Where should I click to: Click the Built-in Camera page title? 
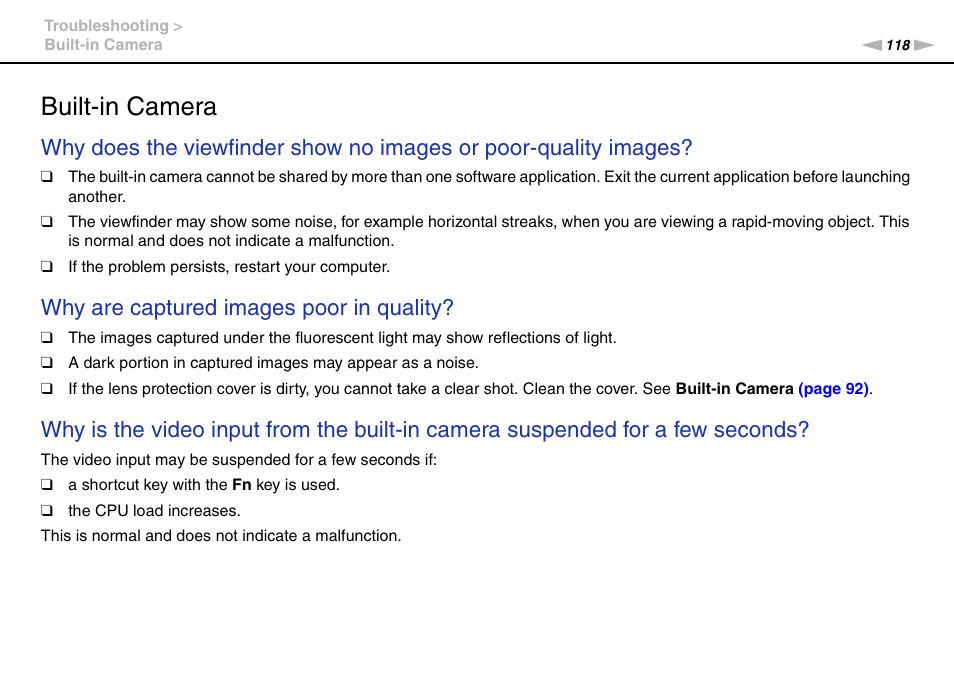coord(128,106)
